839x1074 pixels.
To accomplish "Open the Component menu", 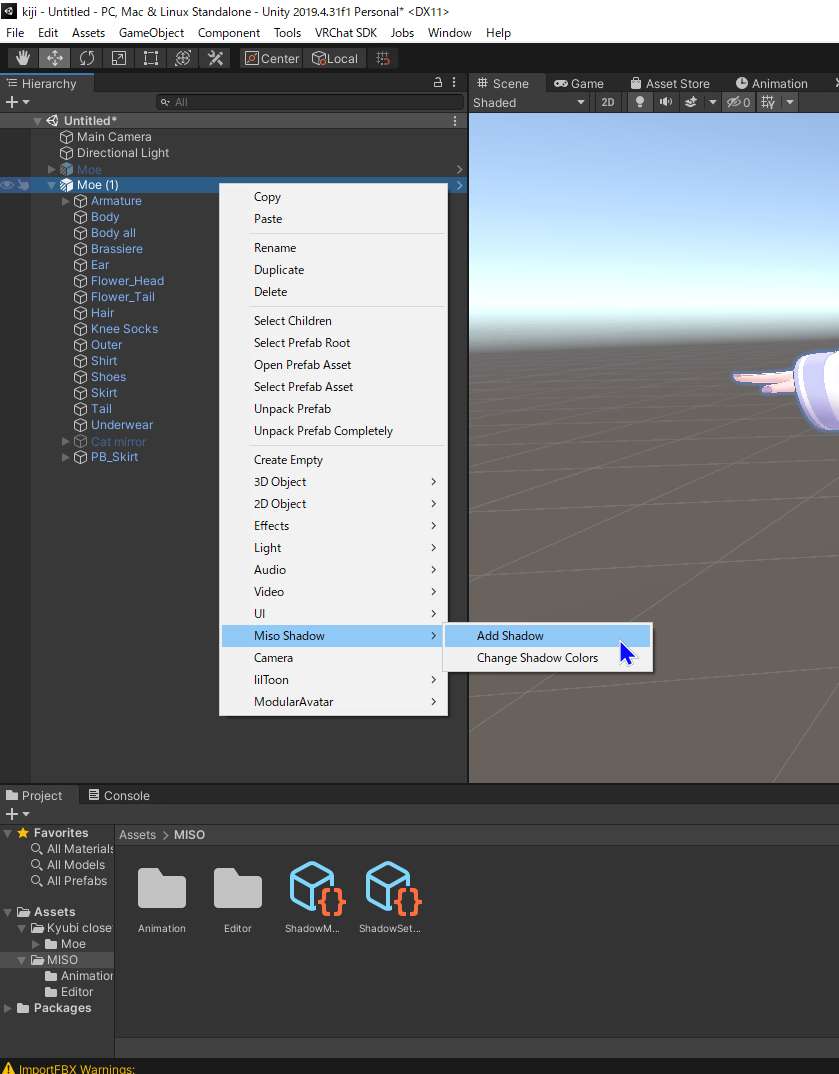I will click(x=229, y=33).
